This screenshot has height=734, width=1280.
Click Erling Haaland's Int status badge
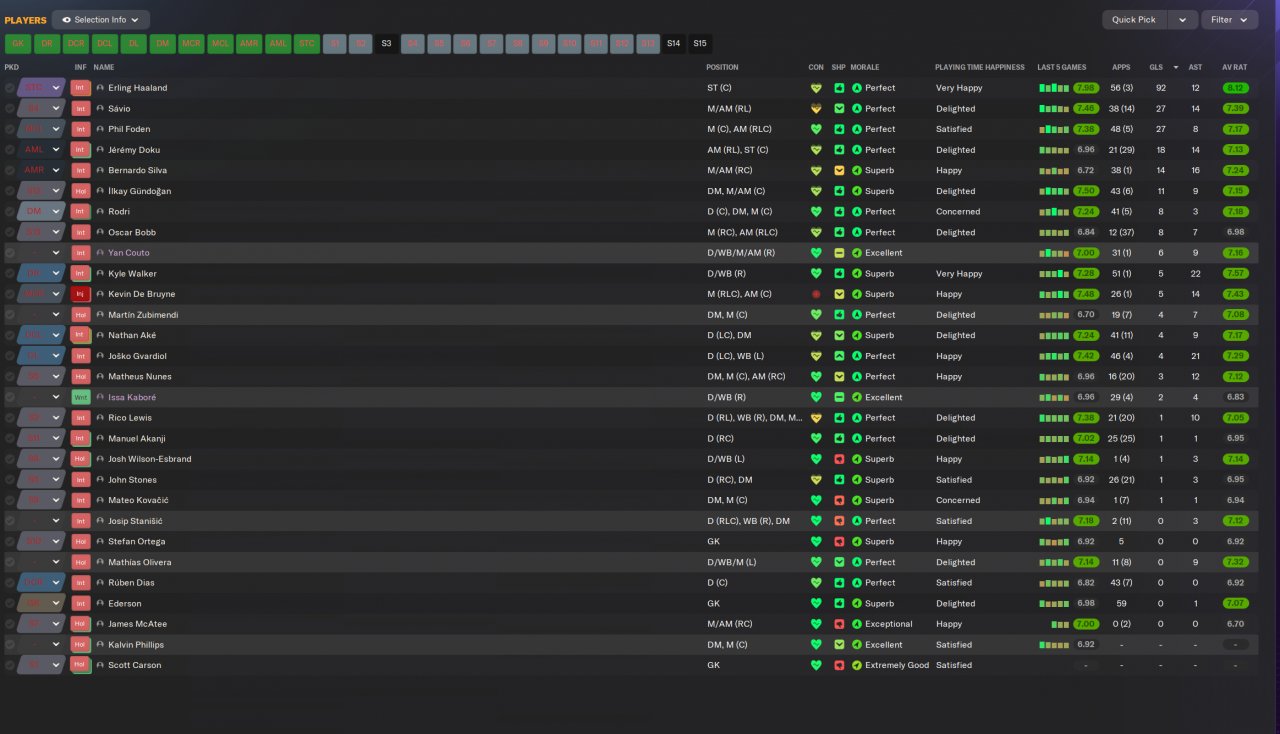[81, 88]
